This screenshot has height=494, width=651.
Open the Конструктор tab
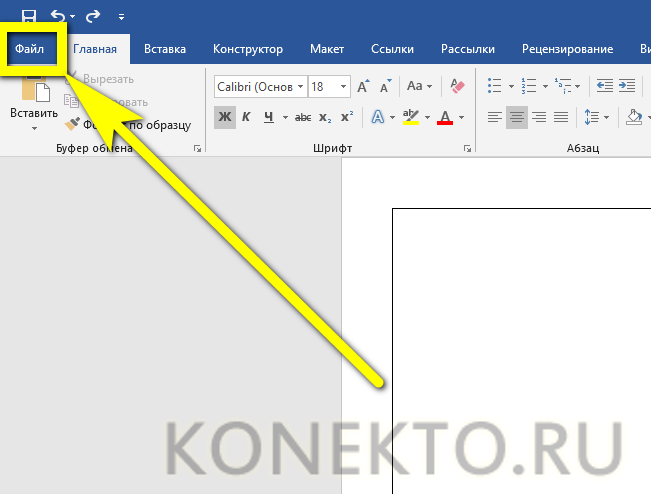[x=248, y=49]
